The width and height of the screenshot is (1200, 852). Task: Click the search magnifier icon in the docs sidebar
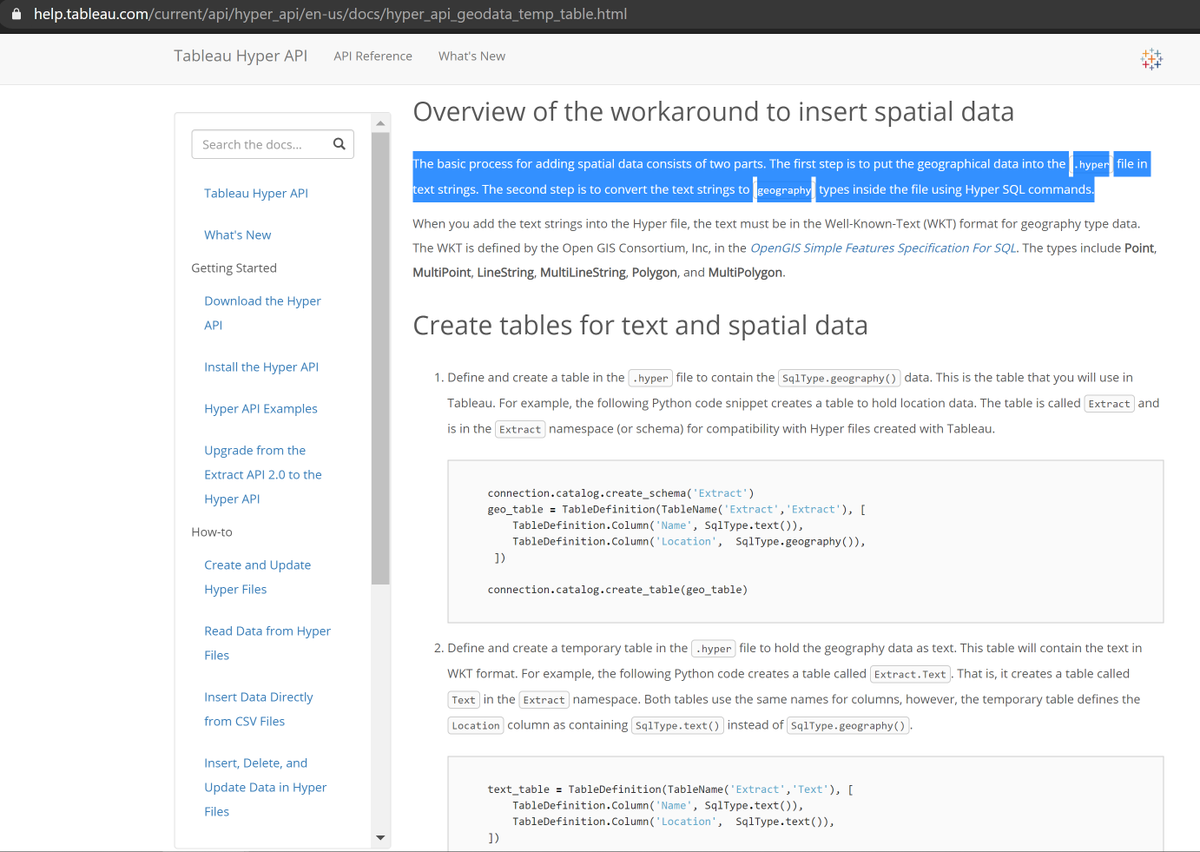(x=339, y=144)
